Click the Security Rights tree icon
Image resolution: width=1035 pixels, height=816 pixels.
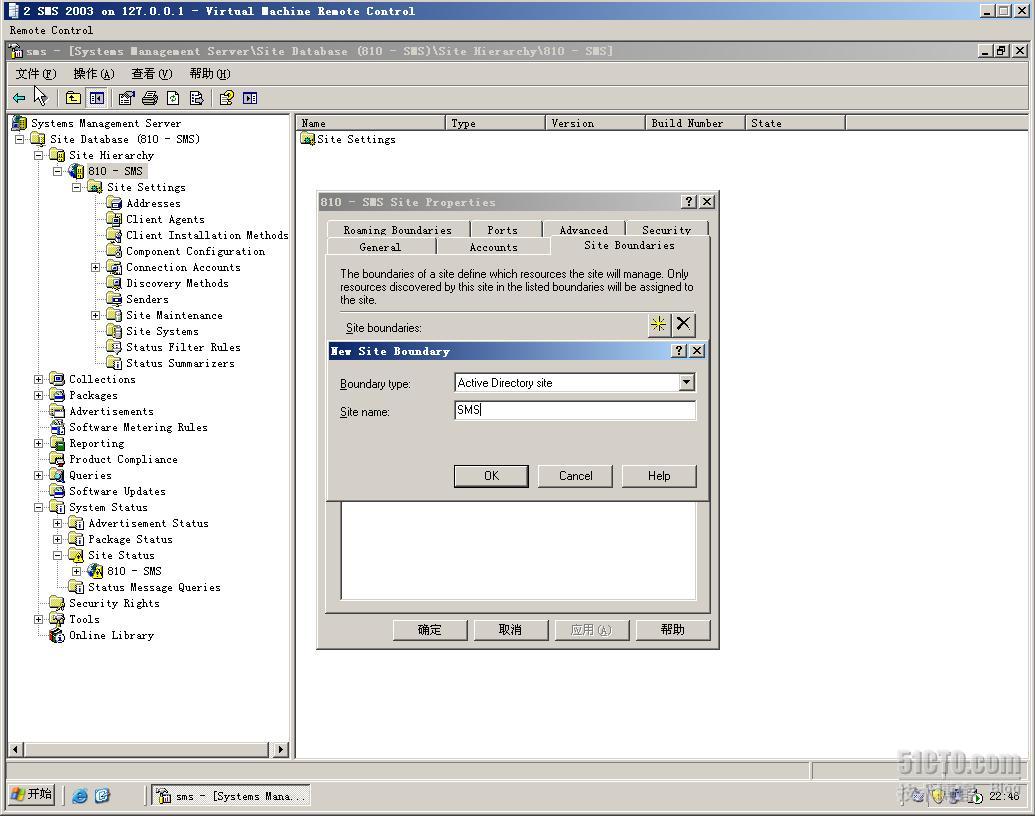click(57, 603)
